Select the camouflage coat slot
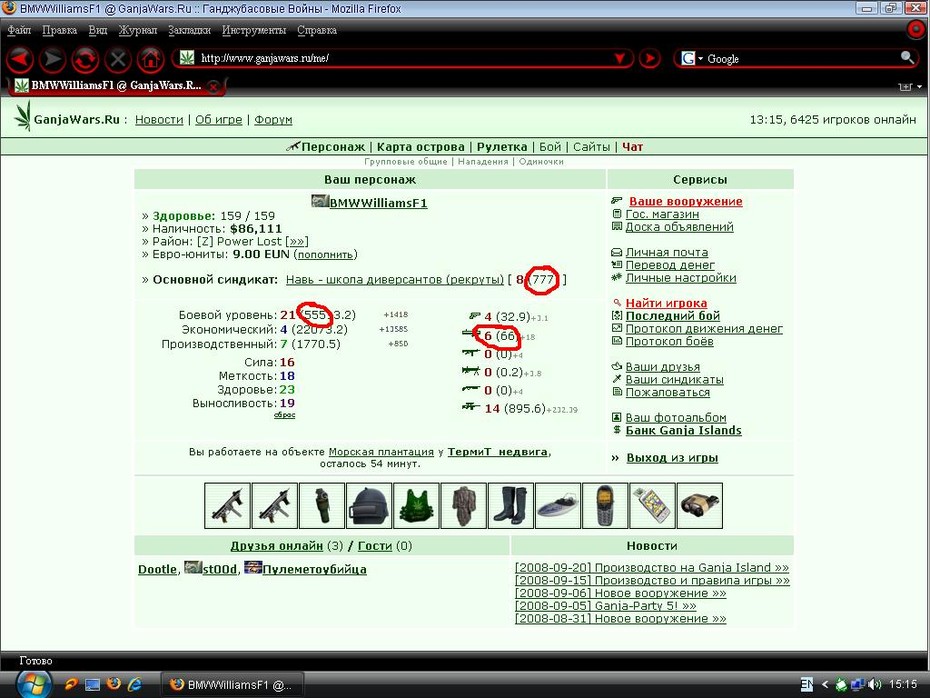 click(x=464, y=505)
